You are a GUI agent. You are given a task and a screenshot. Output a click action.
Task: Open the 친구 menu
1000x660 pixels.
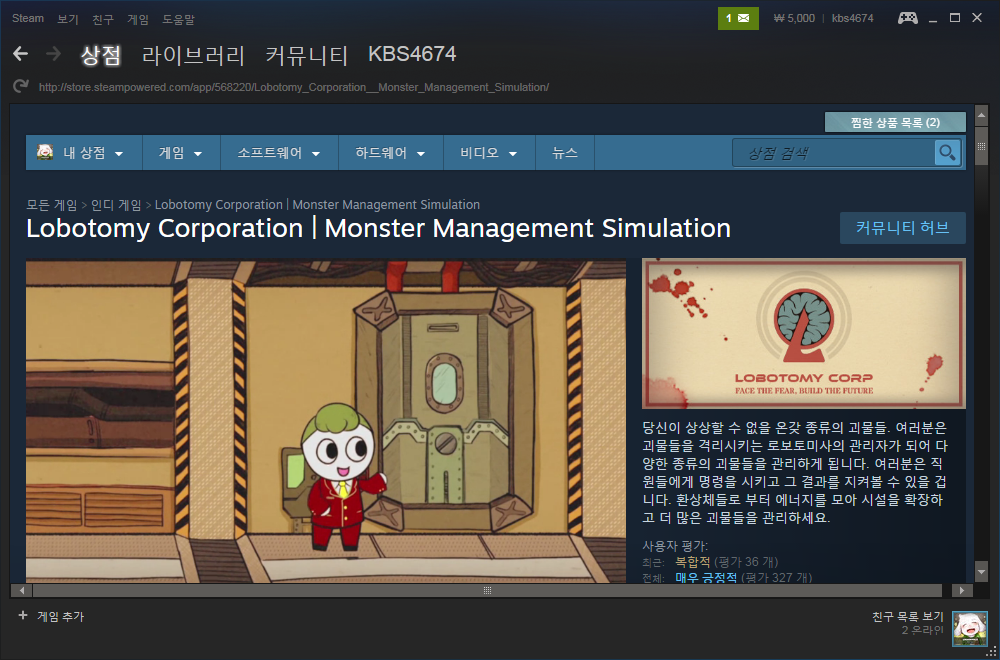point(103,19)
